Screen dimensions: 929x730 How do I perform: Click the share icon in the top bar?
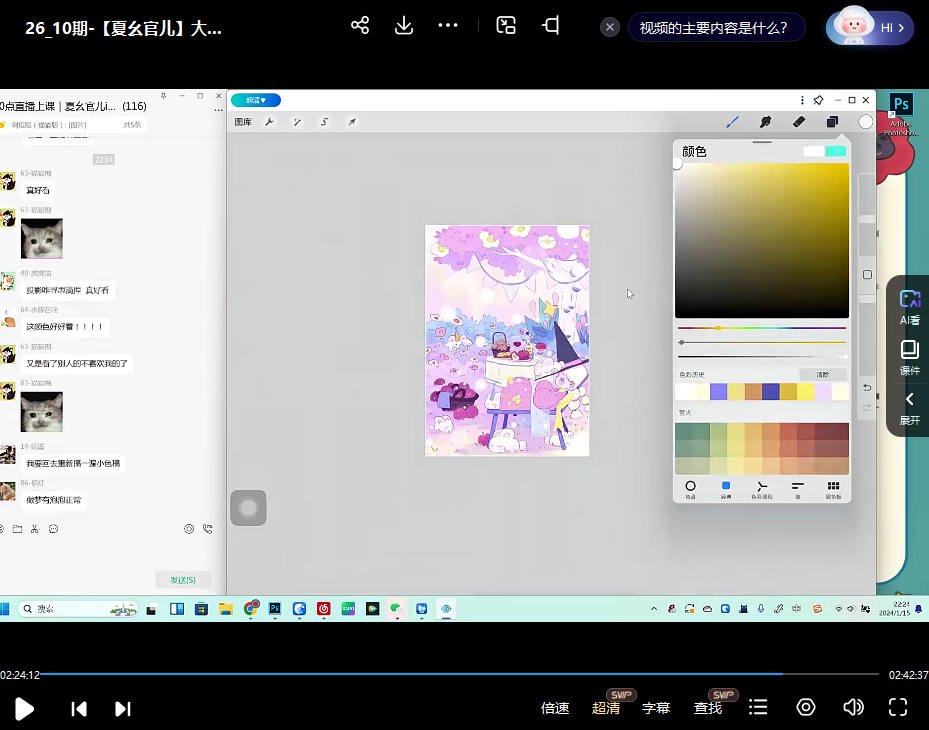click(360, 26)
